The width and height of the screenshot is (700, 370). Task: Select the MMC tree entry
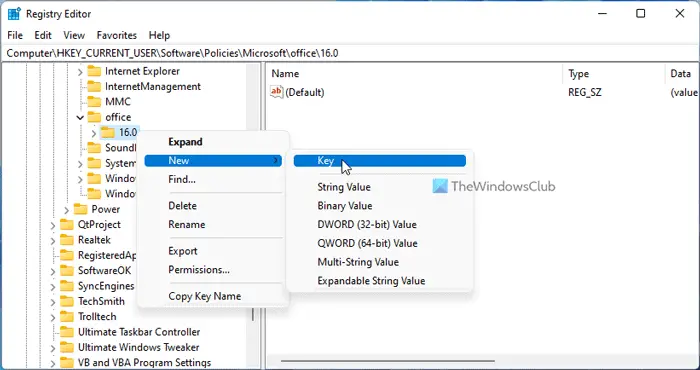(118, 102)
